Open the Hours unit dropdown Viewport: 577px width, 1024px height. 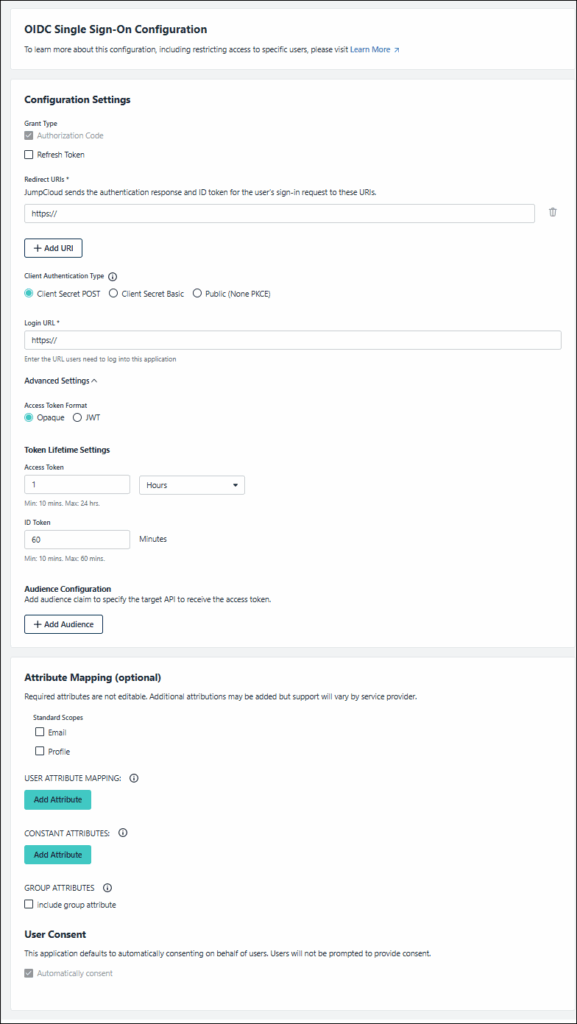(x=190, y=484)
